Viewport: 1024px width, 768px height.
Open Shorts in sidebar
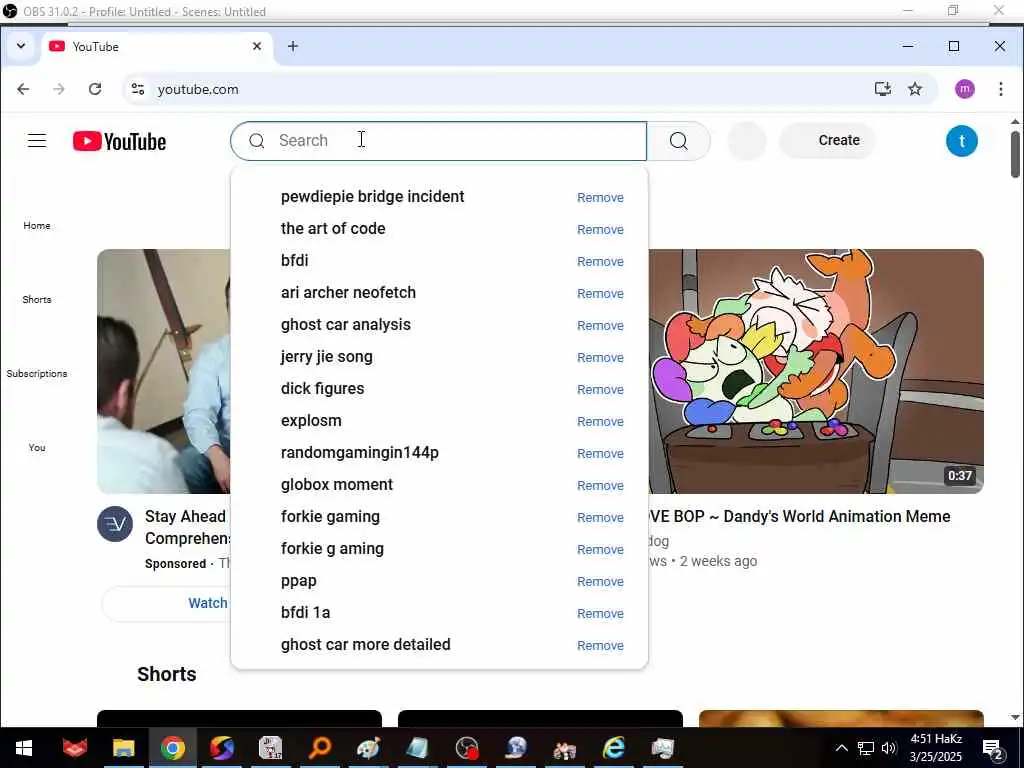37,299
